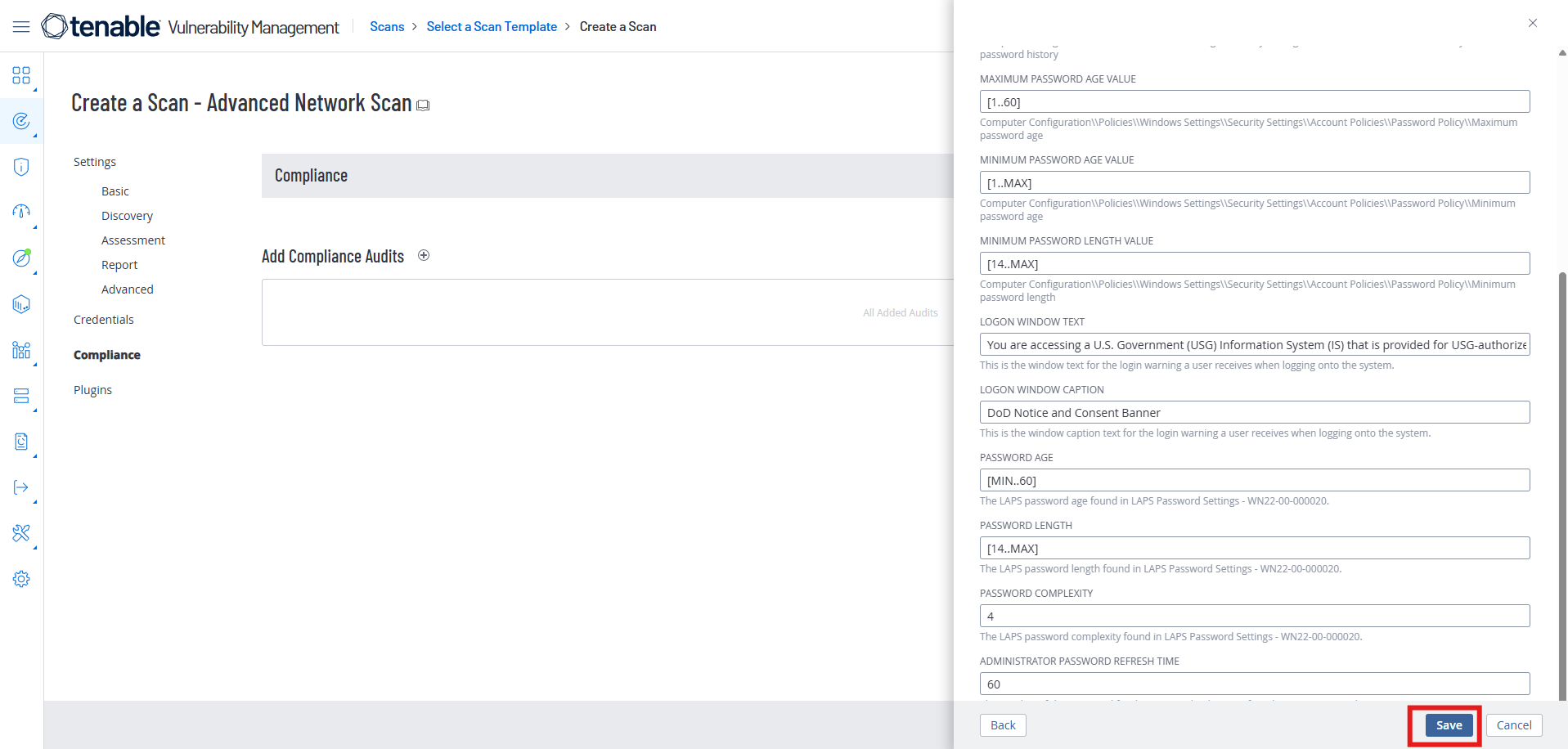
Task: Click the gauge speedometer sidebar icon
Action: click(x=21, y=212)
